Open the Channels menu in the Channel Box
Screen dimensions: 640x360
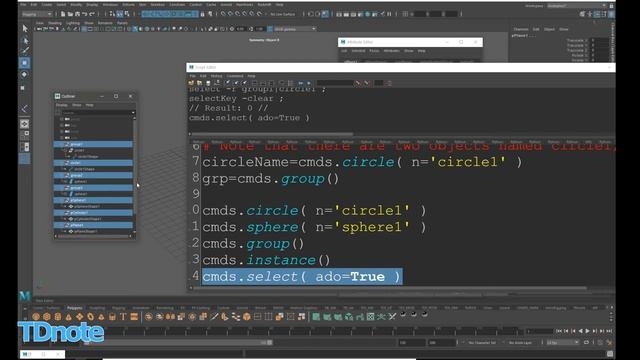click(521, 29)
